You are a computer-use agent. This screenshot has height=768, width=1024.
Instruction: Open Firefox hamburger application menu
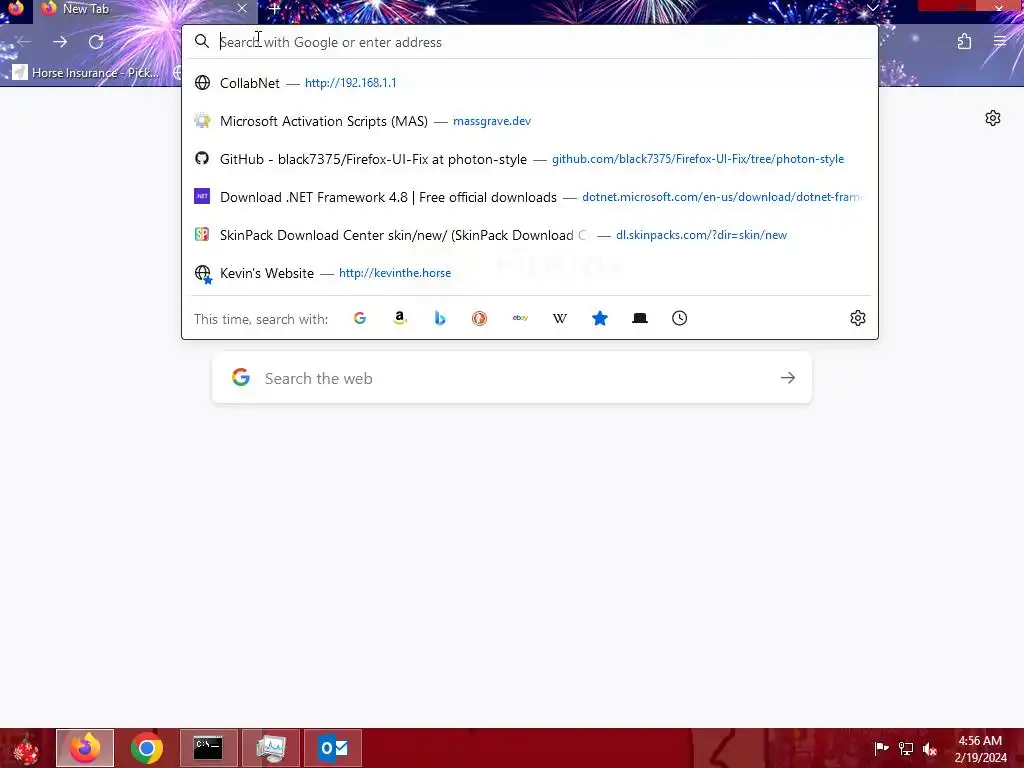1000,42
